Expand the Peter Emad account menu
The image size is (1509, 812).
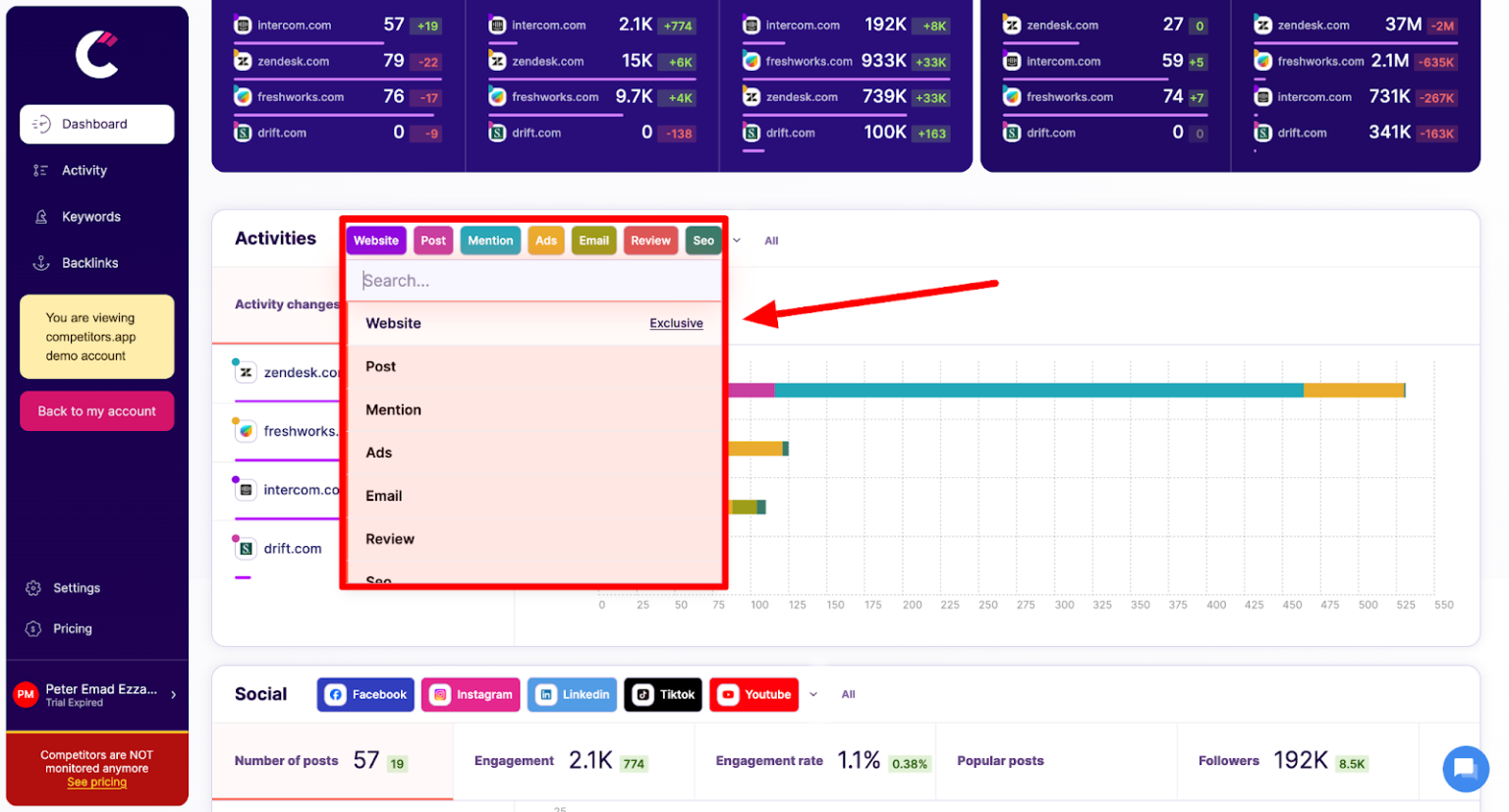pyautogui.click(x=94, y=694)
